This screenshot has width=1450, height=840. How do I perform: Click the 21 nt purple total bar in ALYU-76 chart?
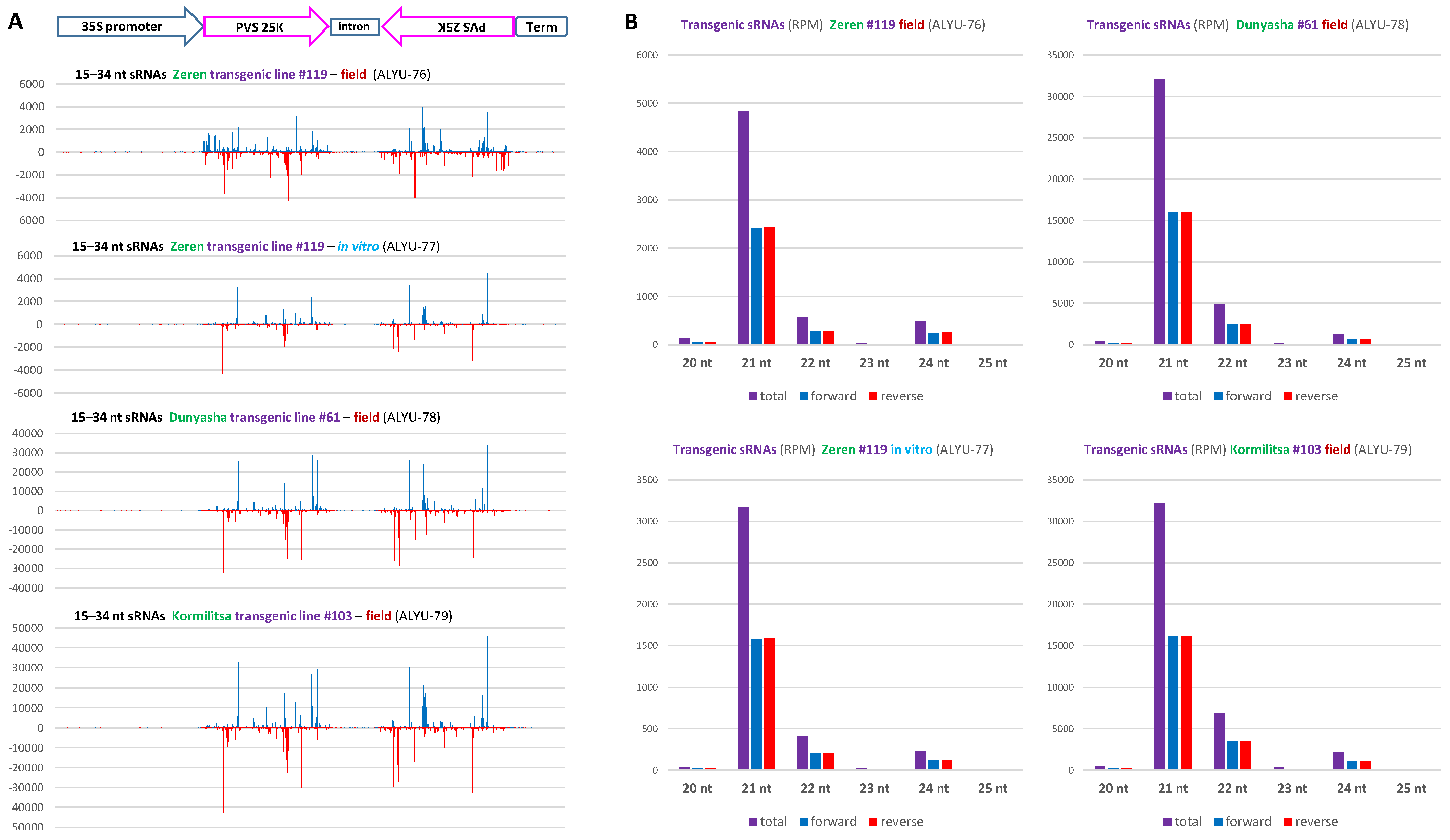pyautogui.click(x=743, y=227)
